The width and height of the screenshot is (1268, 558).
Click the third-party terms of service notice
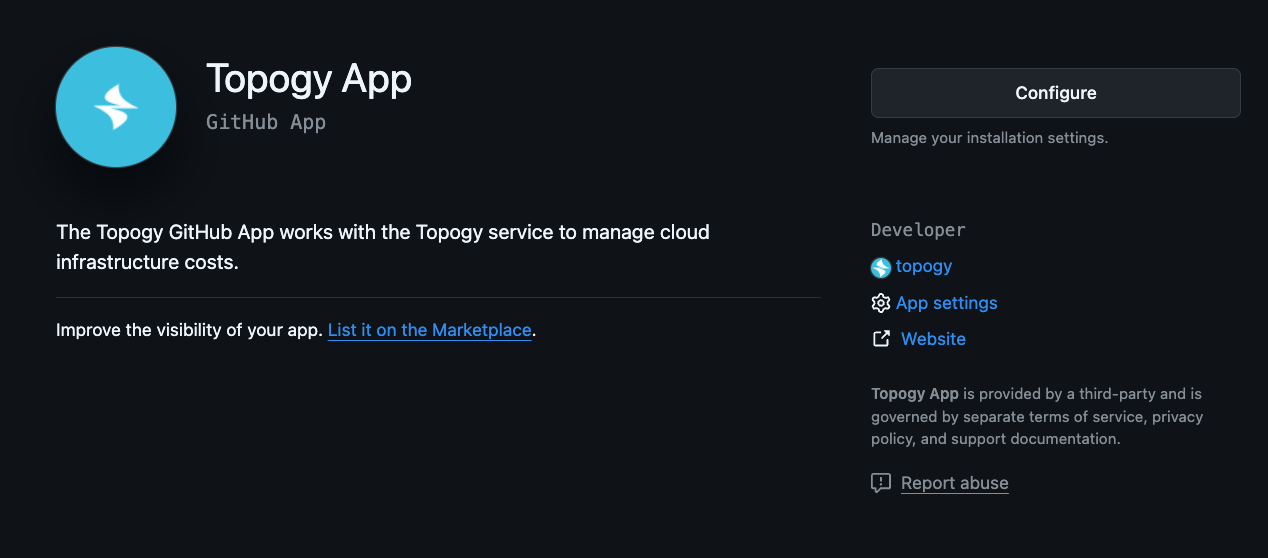click(x=1037, y=416)
